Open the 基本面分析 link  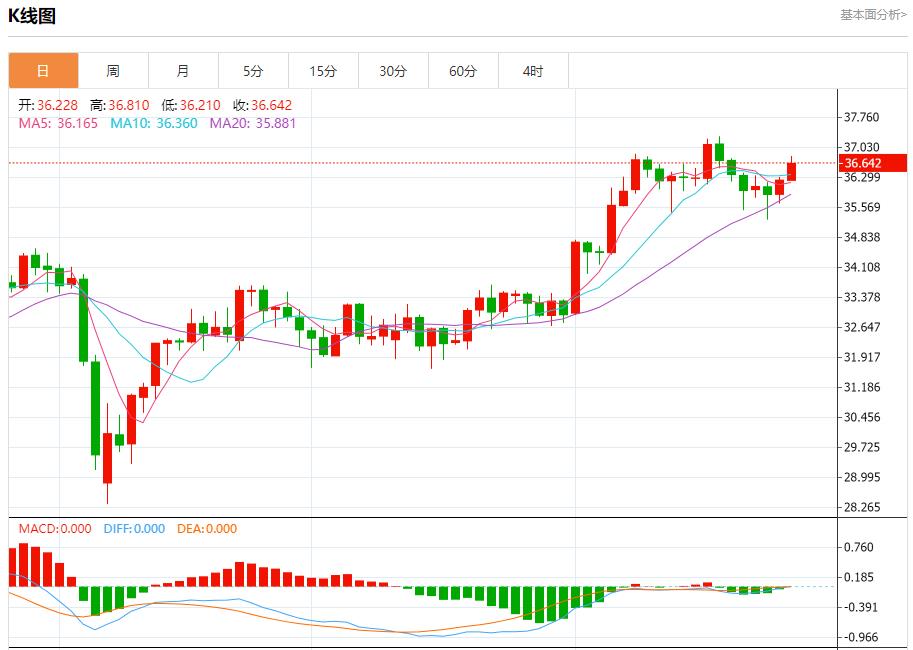pos(872,15)
